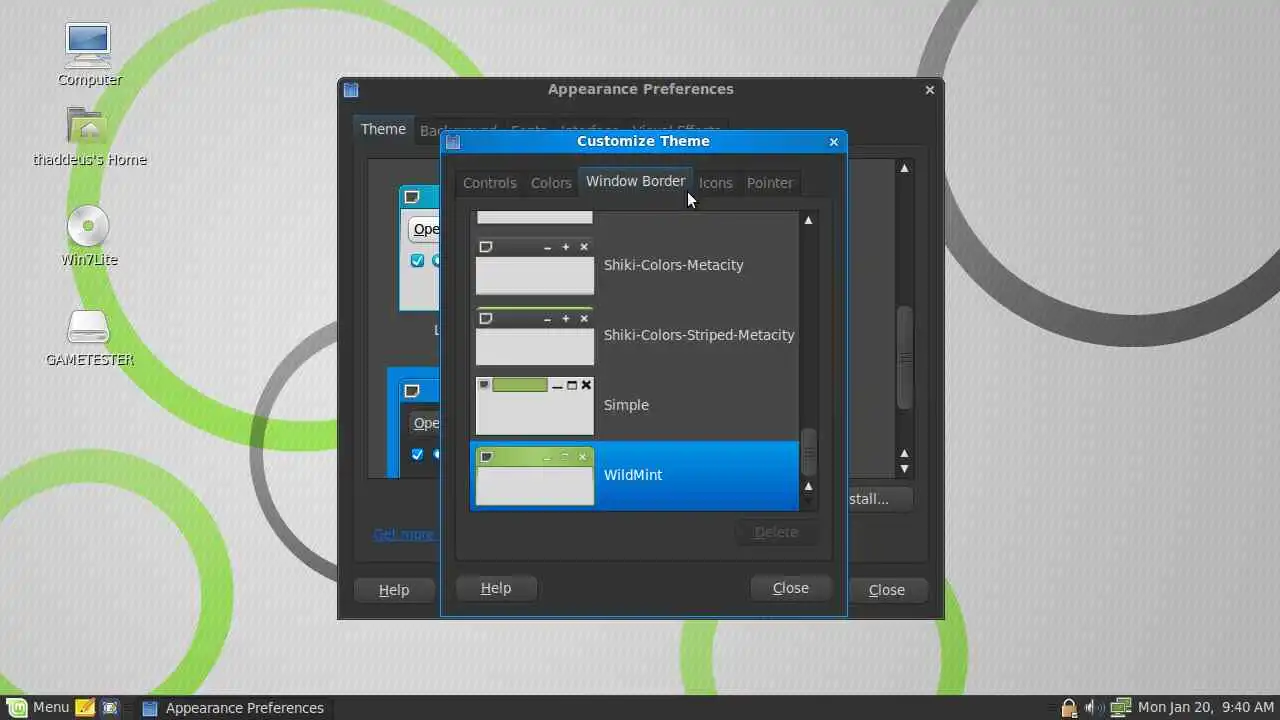1280x720 pixels.
Task: Click Close in Customize Theme dialog
Action: (791, 588)
